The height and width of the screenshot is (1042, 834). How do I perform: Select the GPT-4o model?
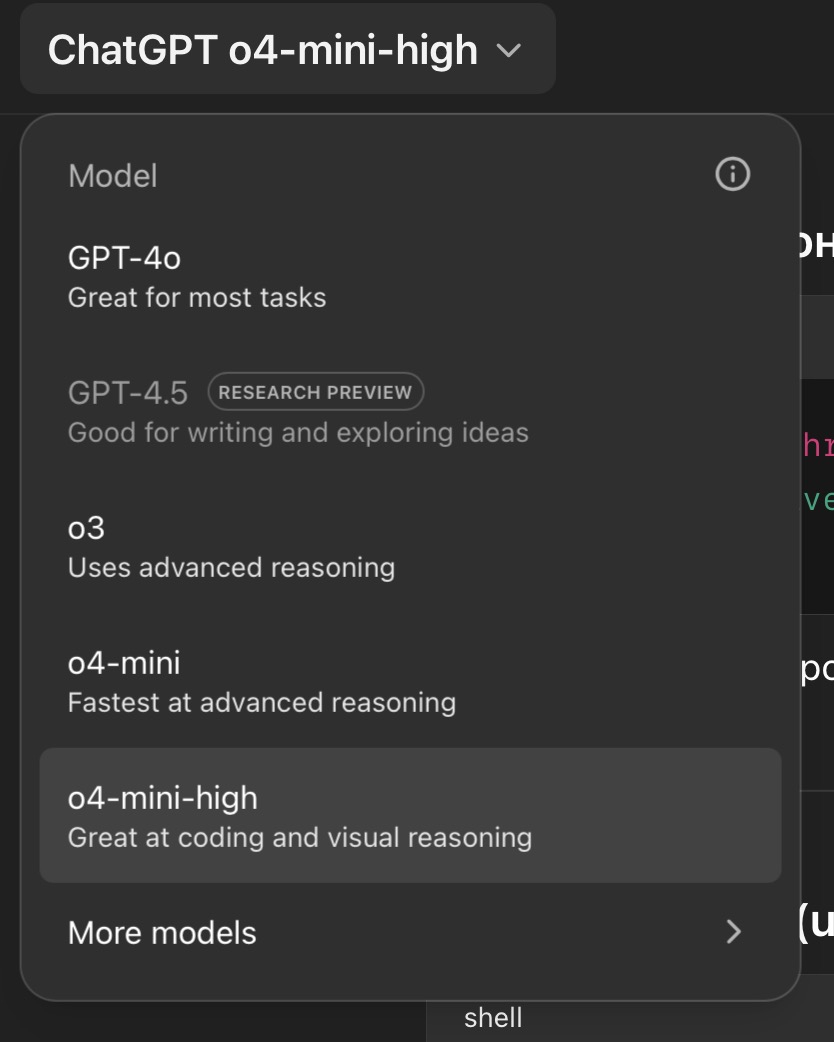coord(410,276)
